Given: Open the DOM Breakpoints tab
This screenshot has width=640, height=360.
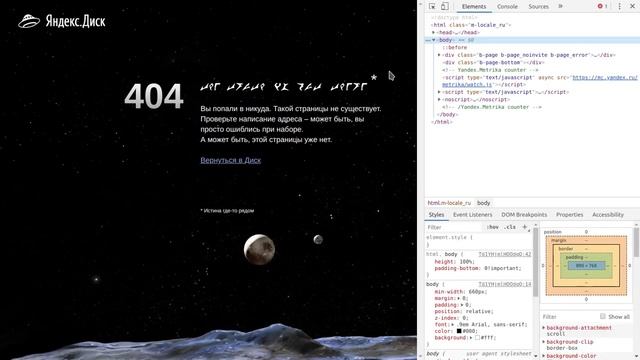Looking at the screenshot, I should click(x=524, y=215).
